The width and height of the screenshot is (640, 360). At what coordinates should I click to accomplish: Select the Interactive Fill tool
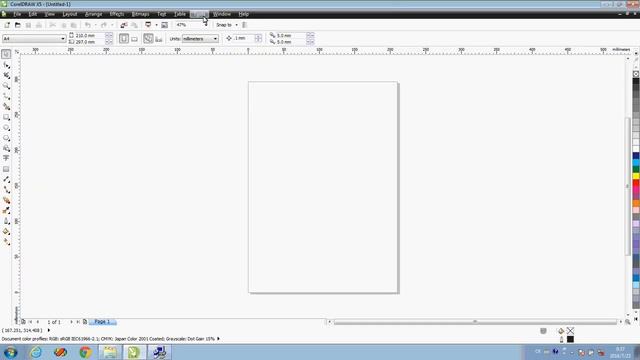click(x=6, y=242)
